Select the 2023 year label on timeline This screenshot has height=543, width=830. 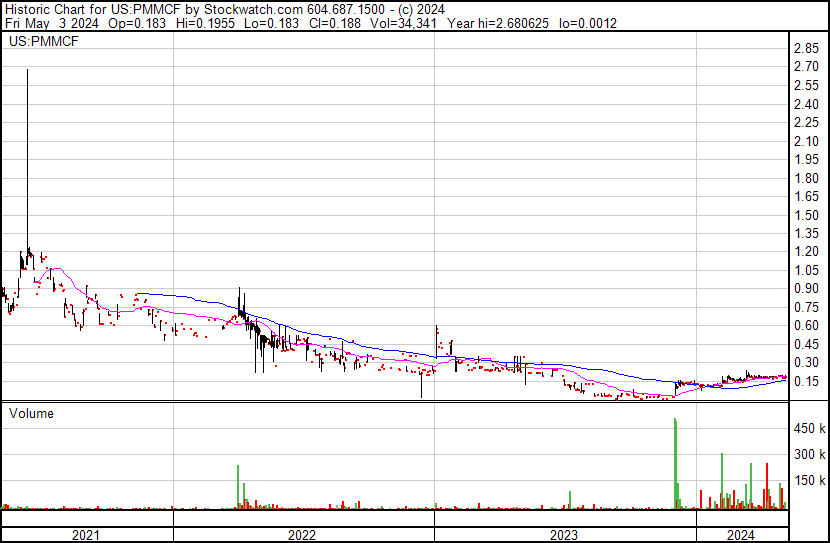565,535
